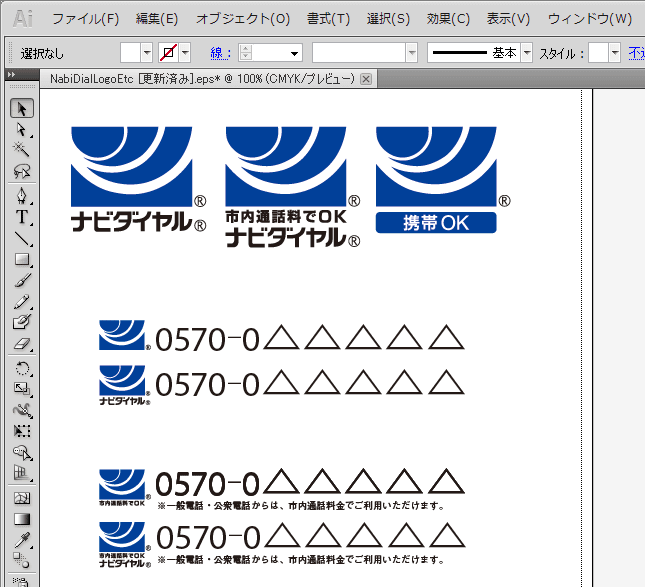This screenshot has height=587, width=645.
Task: Open the variable width profile dropdown arrow
Action: pos(412,53)
